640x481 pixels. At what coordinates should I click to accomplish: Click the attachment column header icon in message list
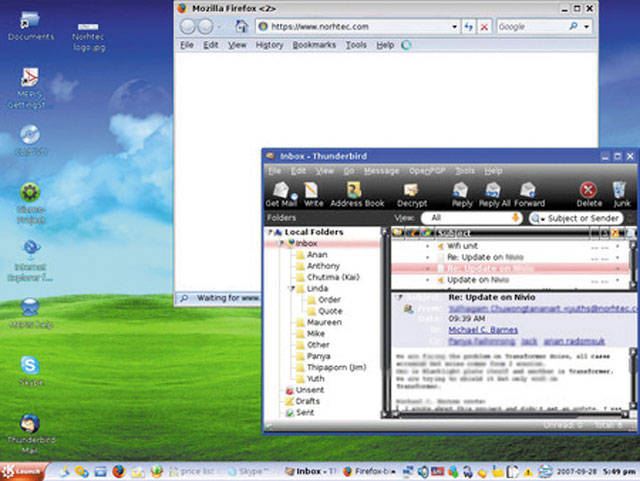click(413, 233)
